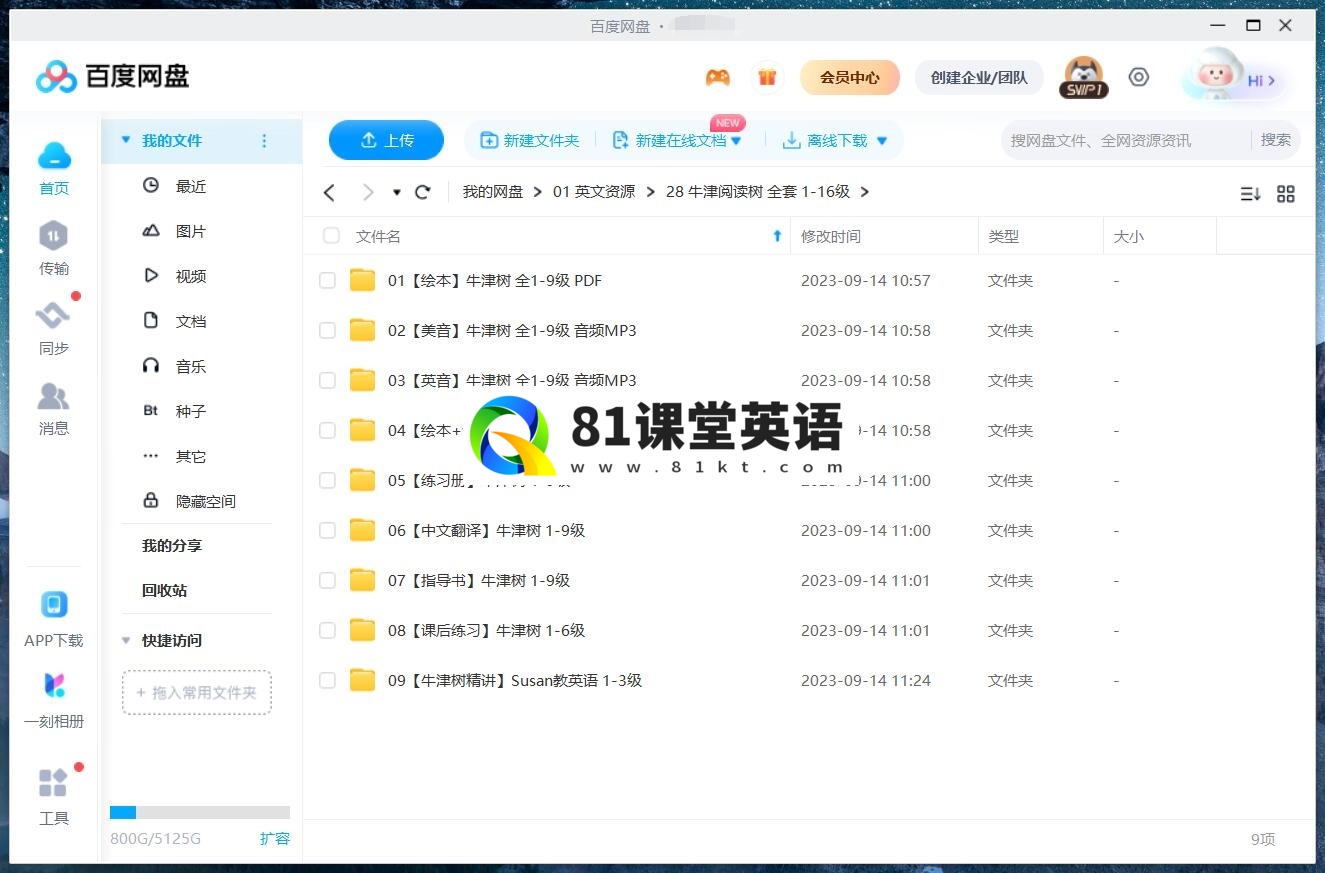The image size is (1325, 873).
Task: Click the APP下载 icon
Action: (x=54, y=605)
